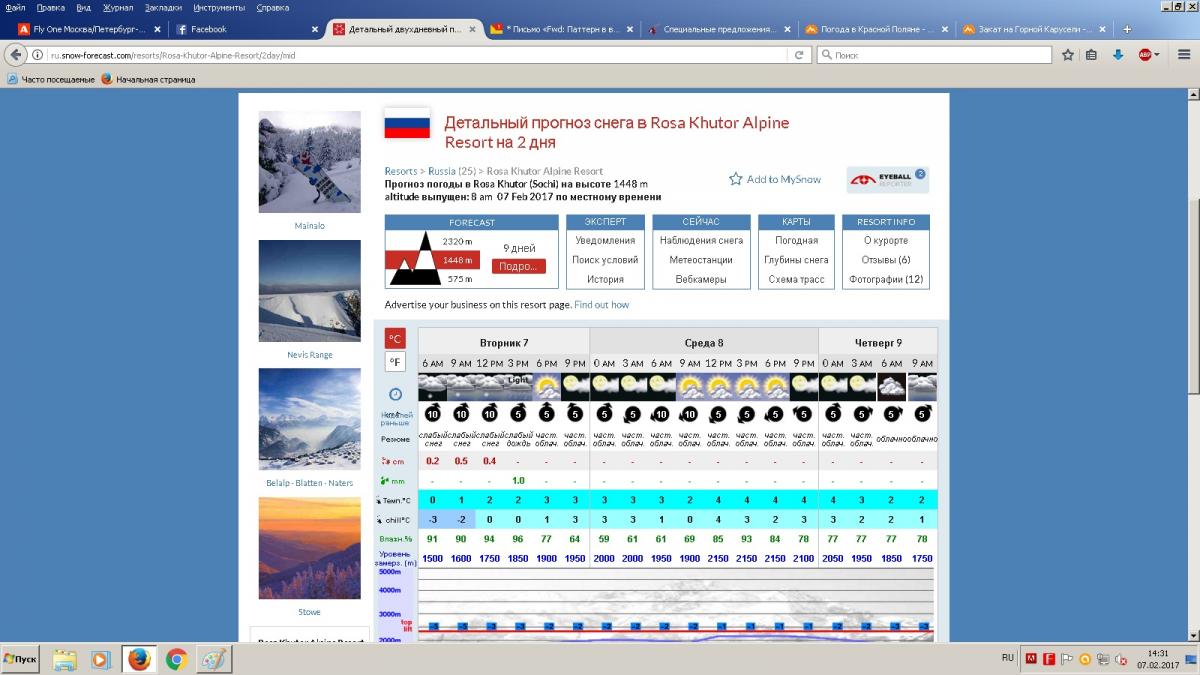The height and width of the screenshot is (675, 1200).
Task: Open the Adblock Plus dropdown arrow
Action: pos(1157,55)
